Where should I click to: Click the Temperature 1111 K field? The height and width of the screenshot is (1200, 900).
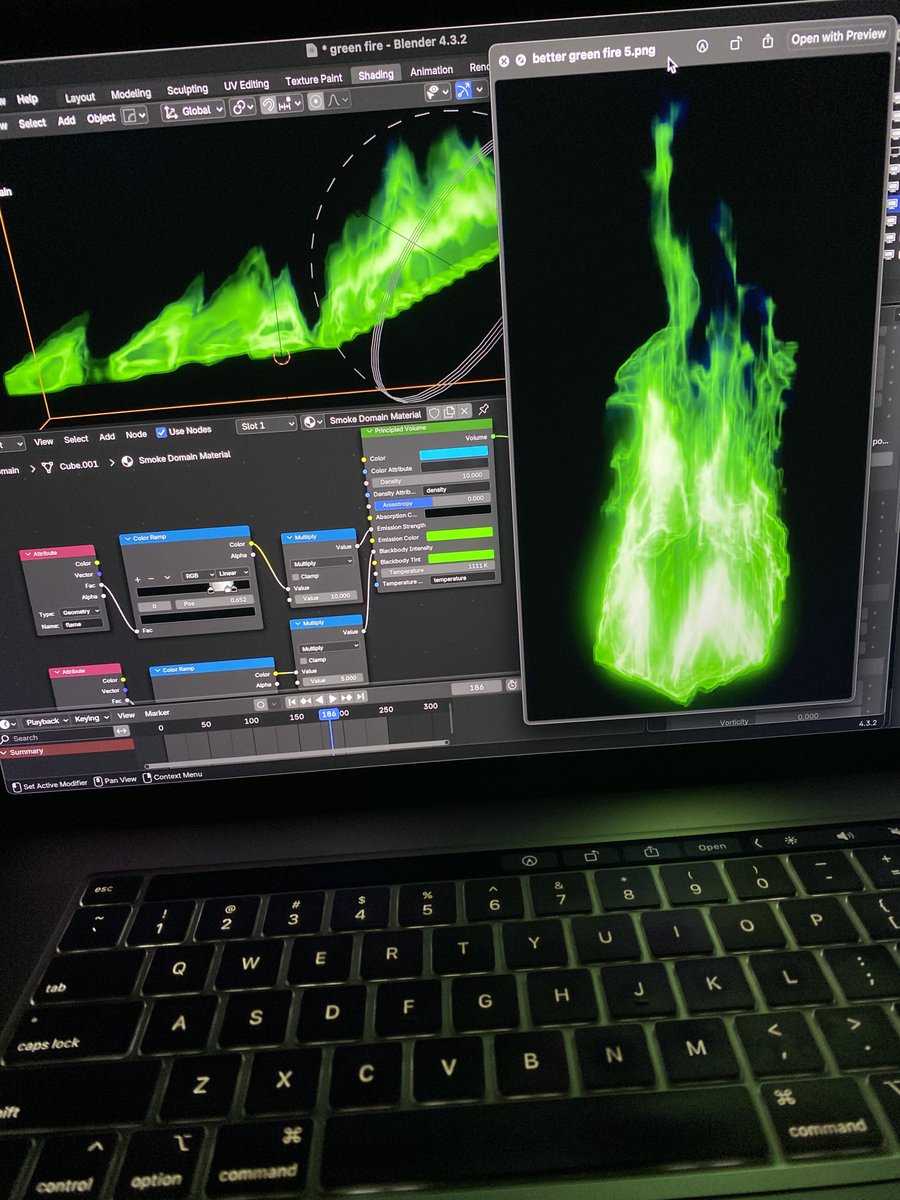[x=437, y=570]
